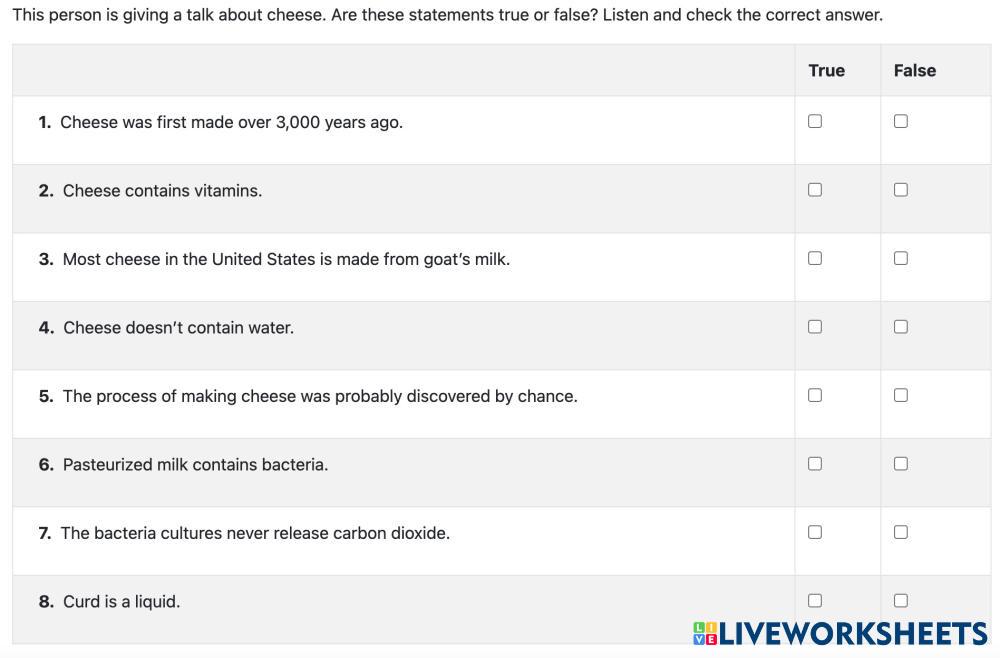This screenshot has width=1000, height=658.
Task: Select True for 'Cheese doesn't contain water'
Action: pos(815,327)
